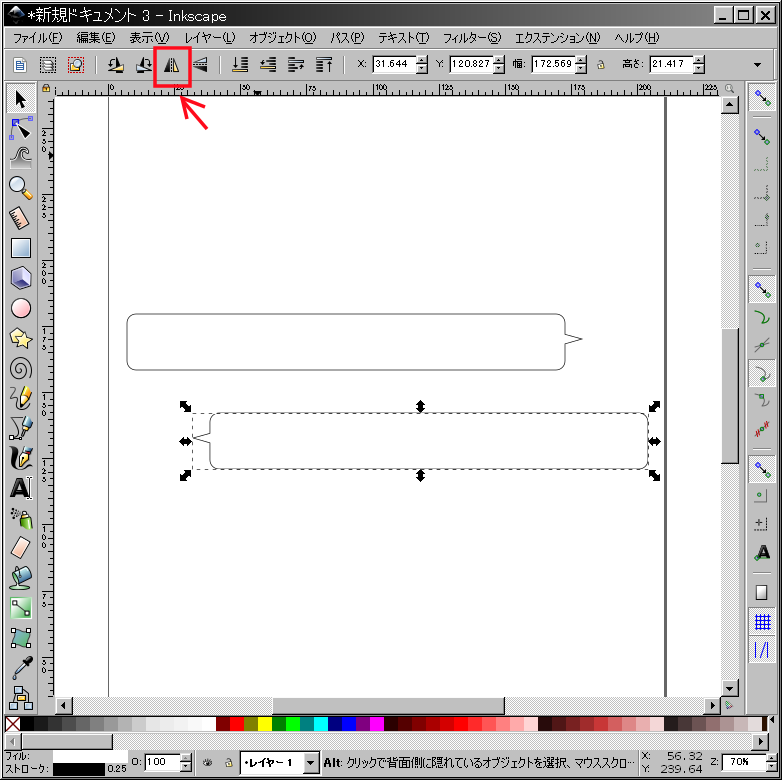Viewport: 782px width, 780px height.
Task: Click the zoom percentage field
Action: tap(743, 762)
